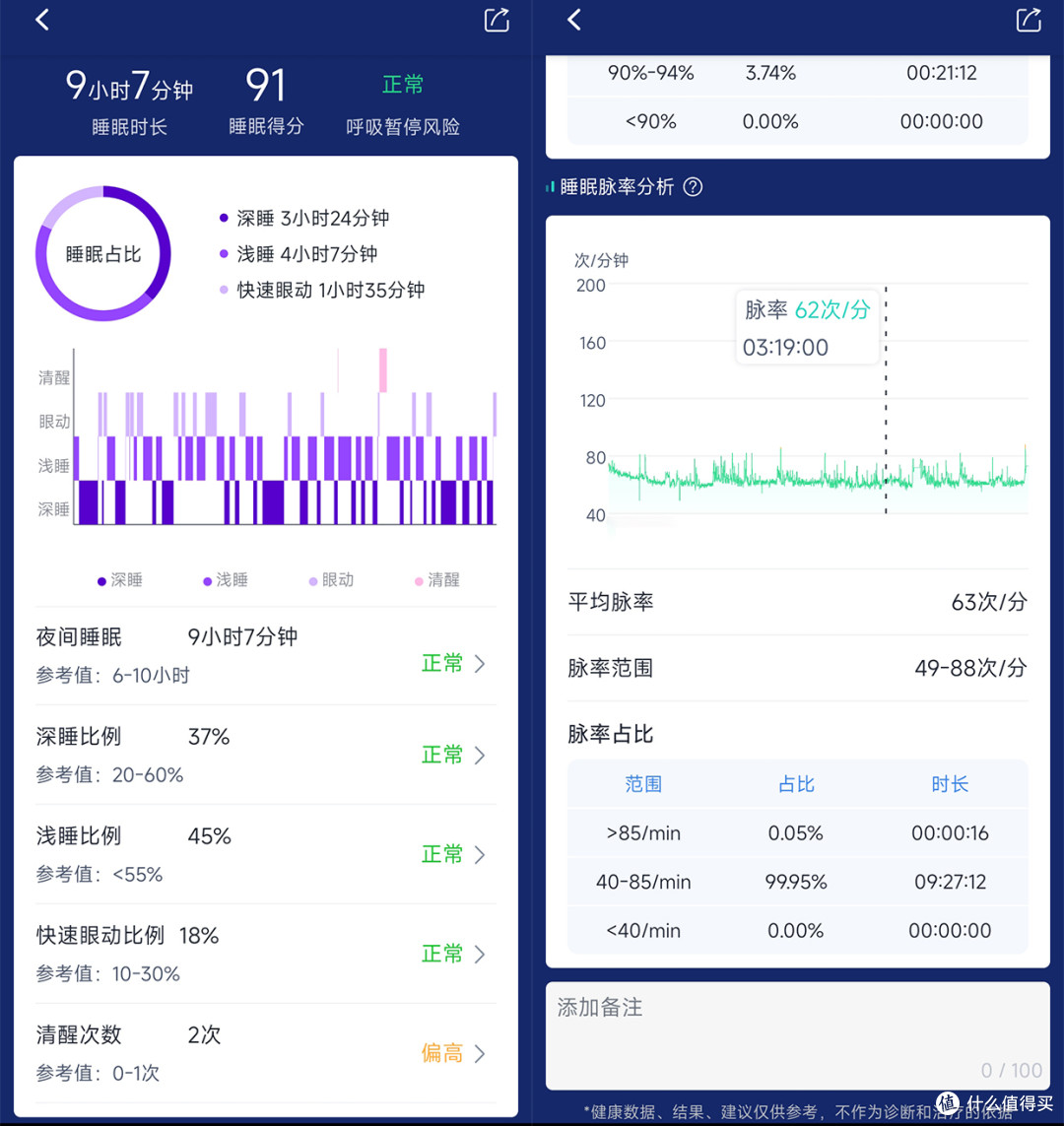Image resolution: width=1064 pixels, height=1126 pixels.
Task: Tap 呼吸暂停风险 label
Action: 403,127
